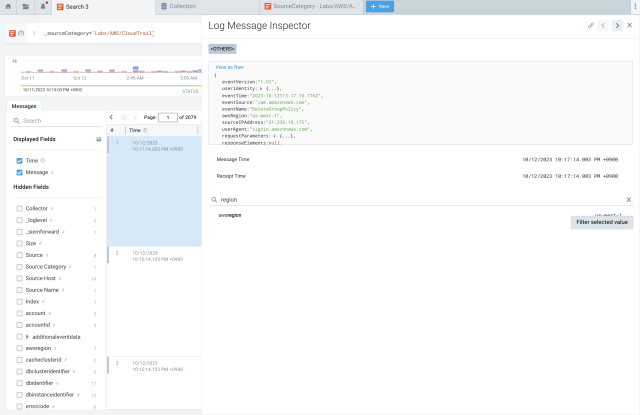Click Filter selected value button
The image size is (640, 415).
coord(602,222)
